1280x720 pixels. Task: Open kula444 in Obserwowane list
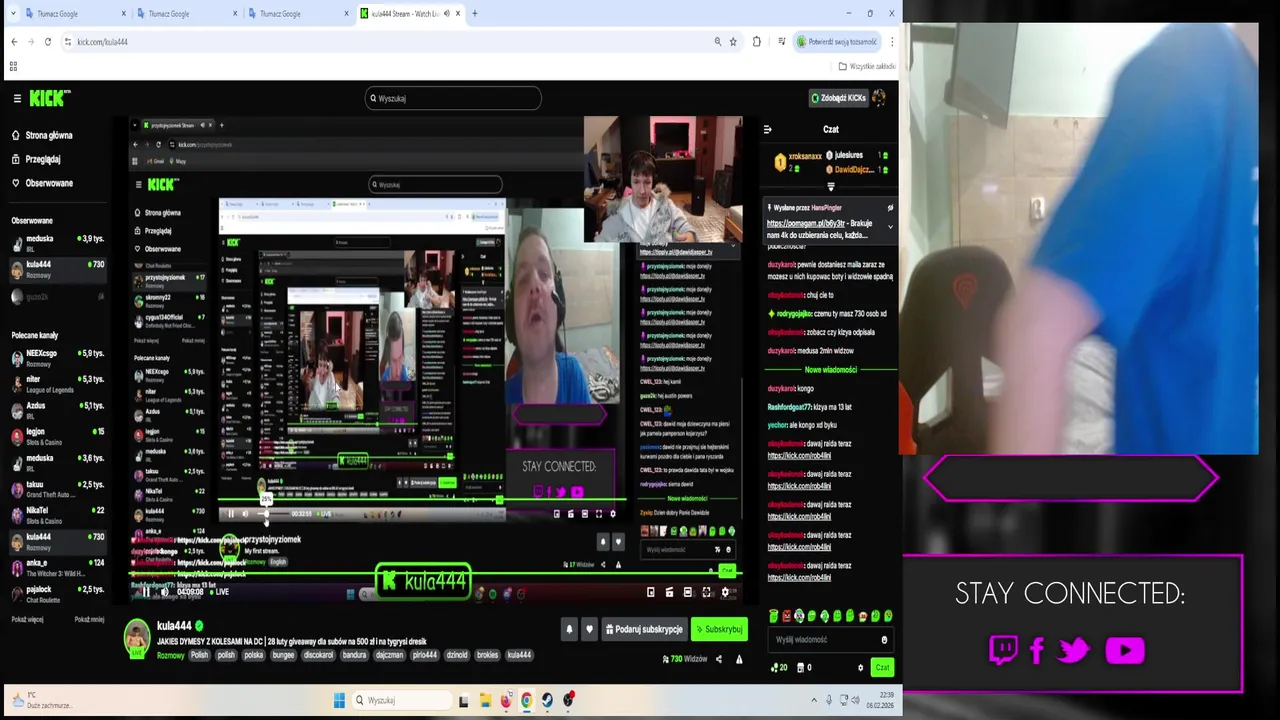[58, 269]
